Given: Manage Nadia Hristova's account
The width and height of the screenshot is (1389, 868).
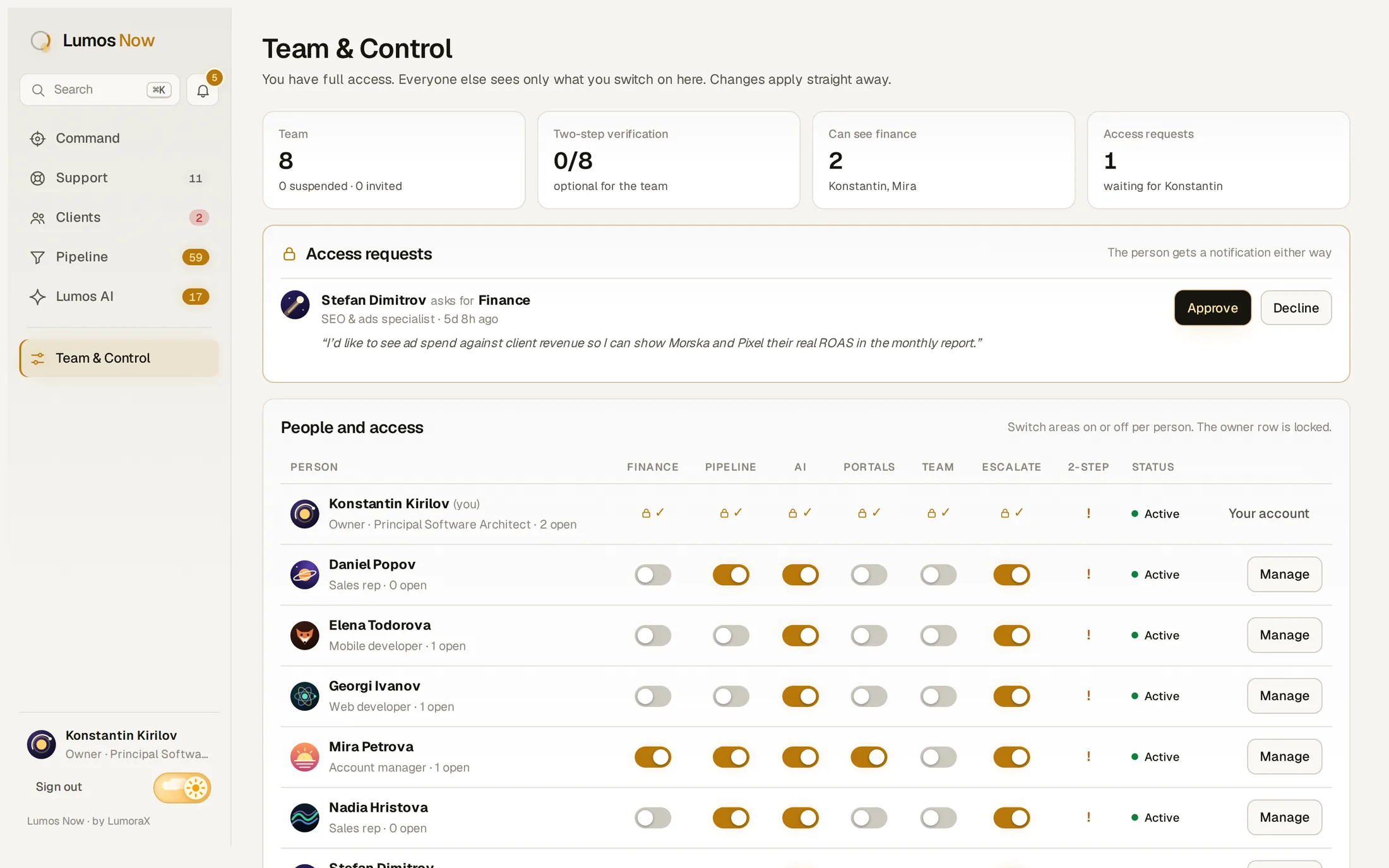Looking at the screenshot, I should 1284,817.
